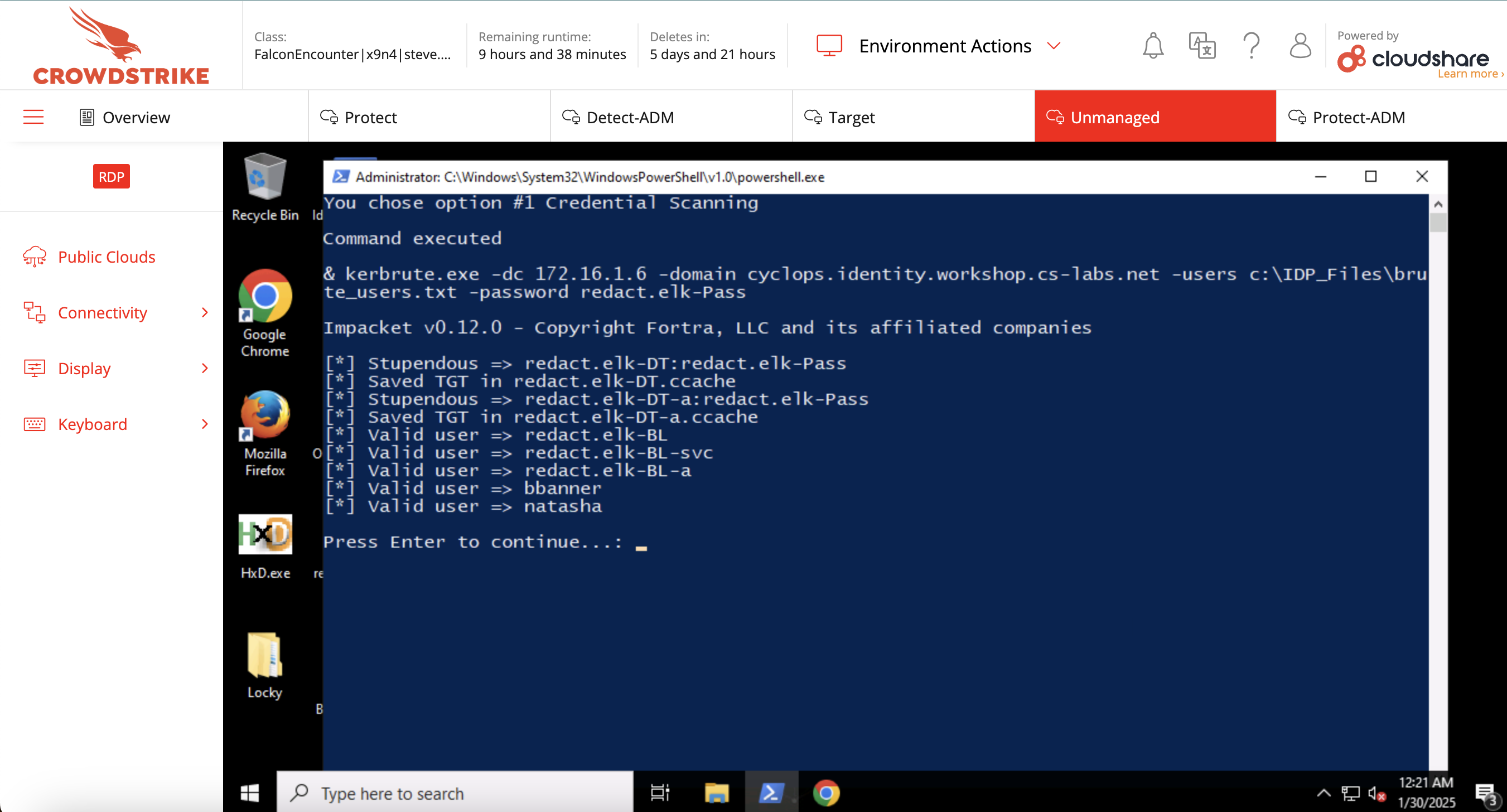Click 'Impacket v0.12.0' copyright line
Screen dimensions: 1507x812
pyautogui.click(x=708, y=327)
